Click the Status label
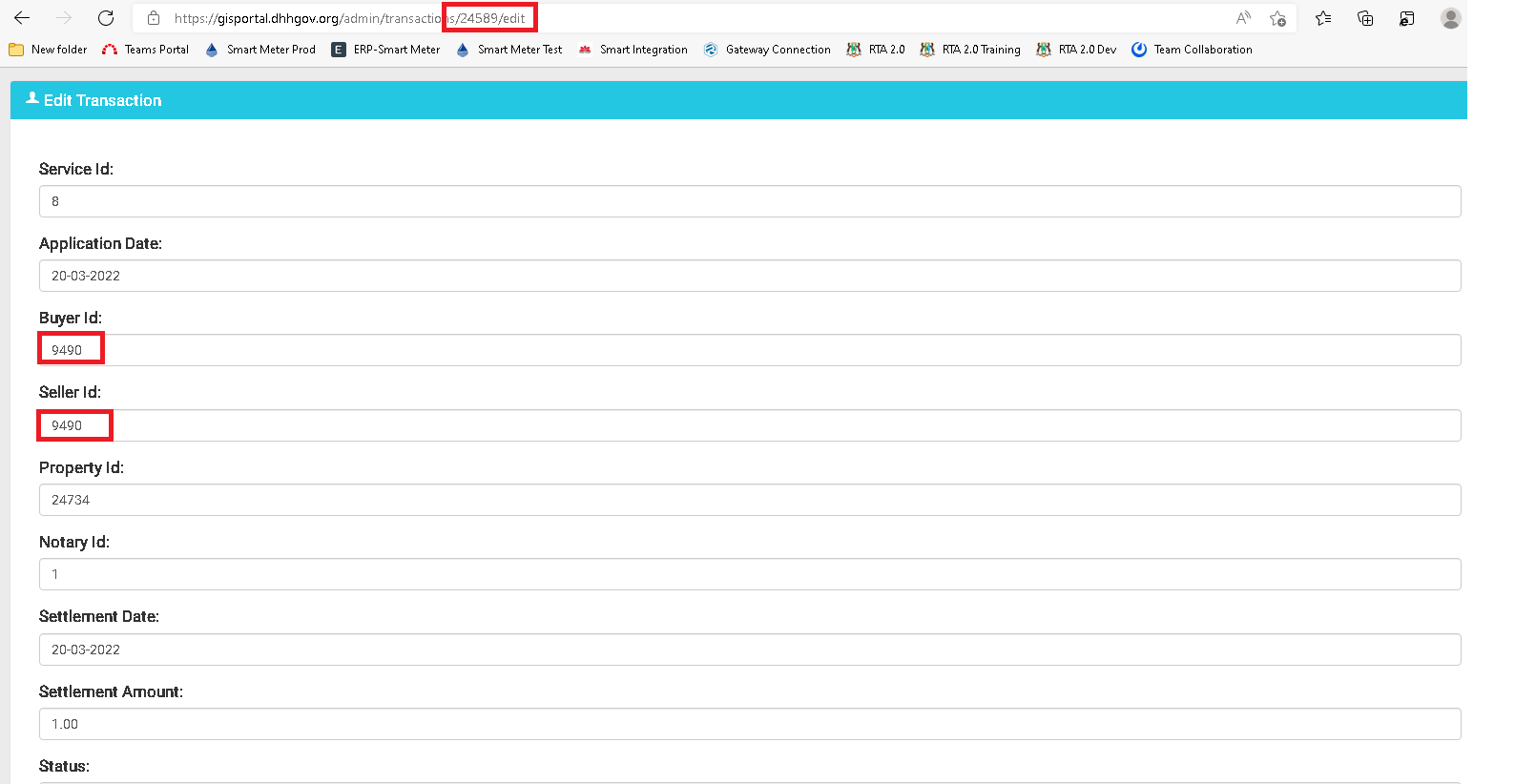Viewport: 1515px width, 784px height. [64, 766]
